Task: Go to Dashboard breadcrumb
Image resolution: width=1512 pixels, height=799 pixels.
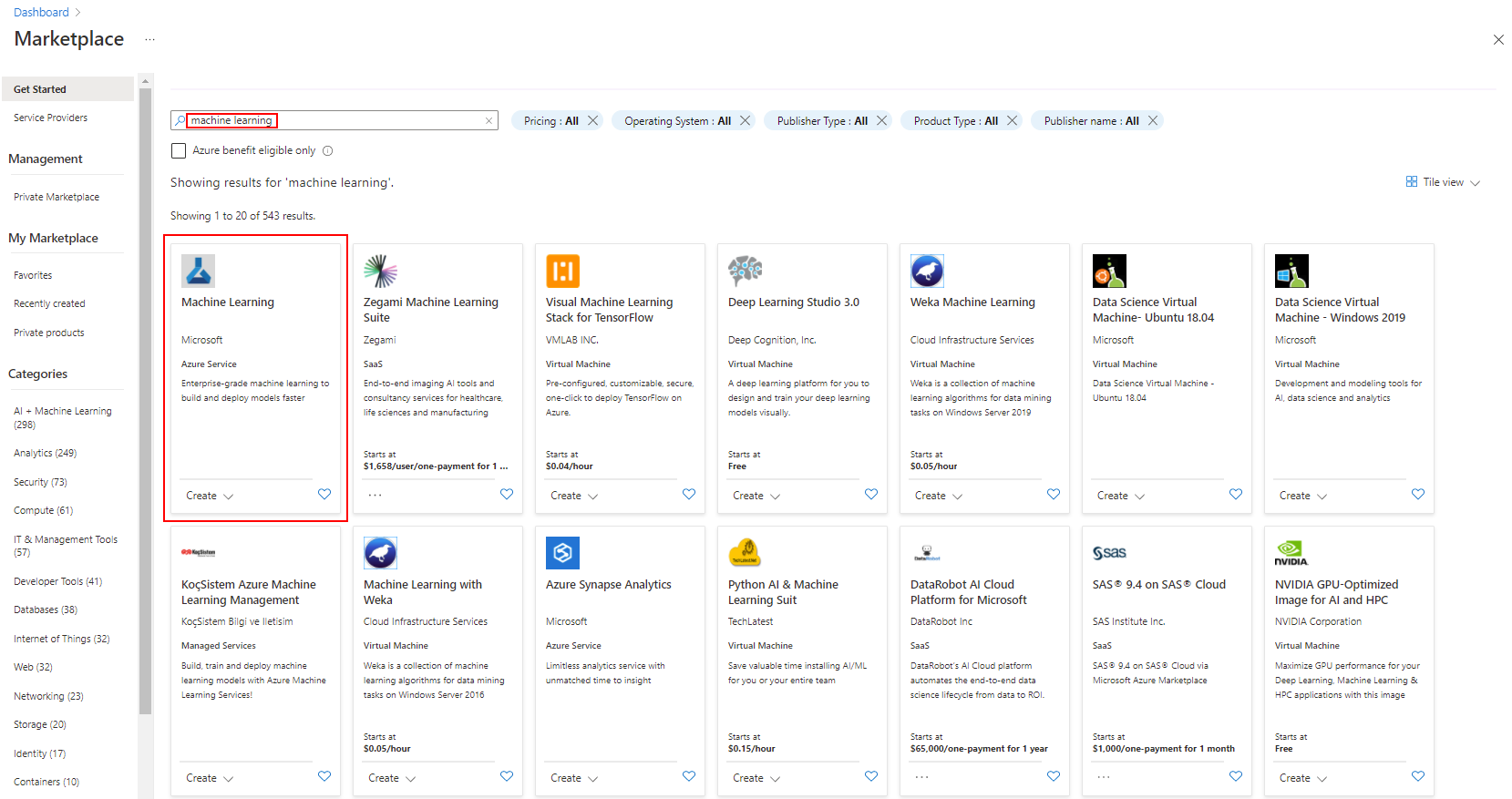Action: coord(41,12)
